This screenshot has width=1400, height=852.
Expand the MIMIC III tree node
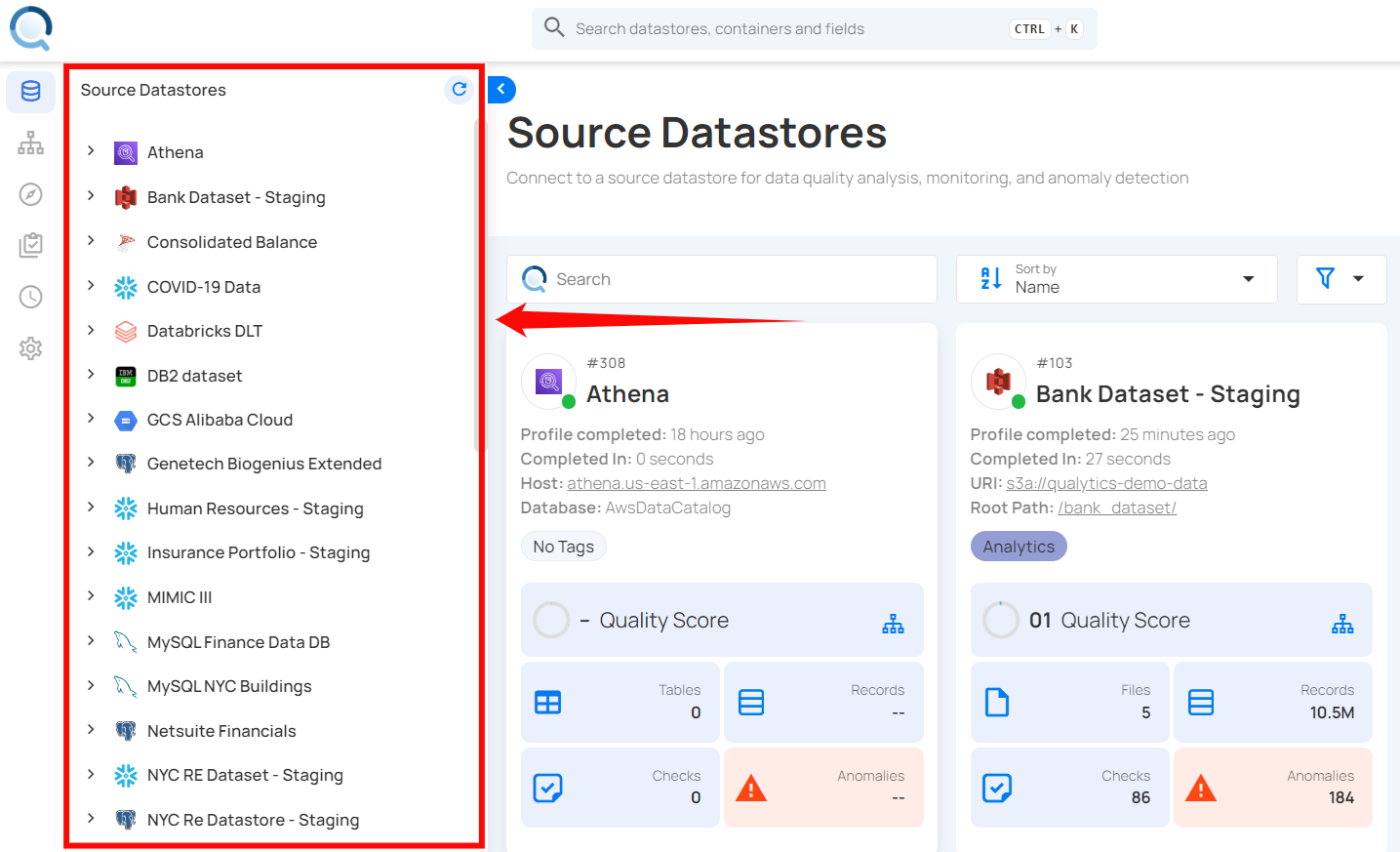pyautogui.click(x=91, y=595)
